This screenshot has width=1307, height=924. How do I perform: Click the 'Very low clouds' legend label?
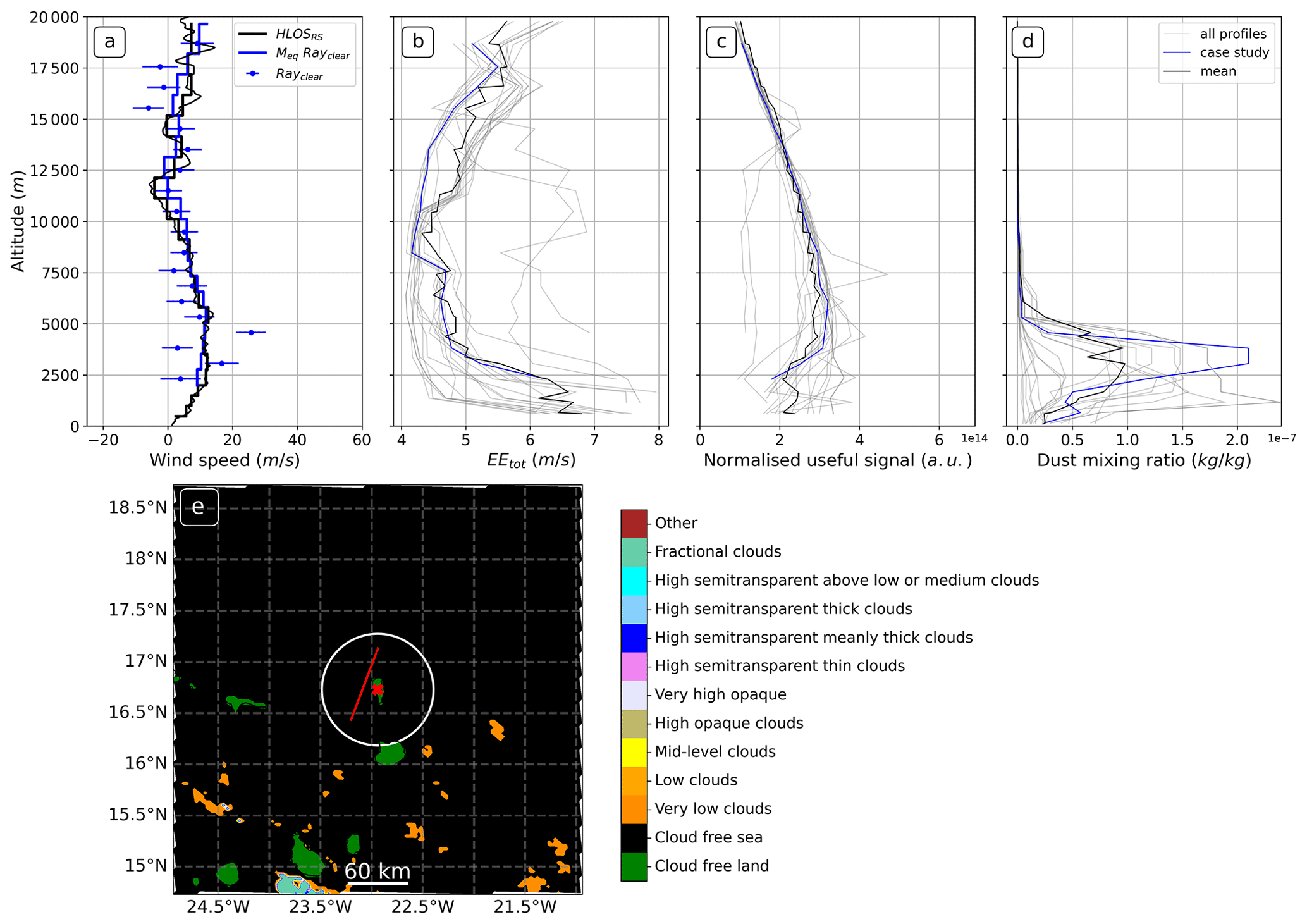[x=713, y=809]
